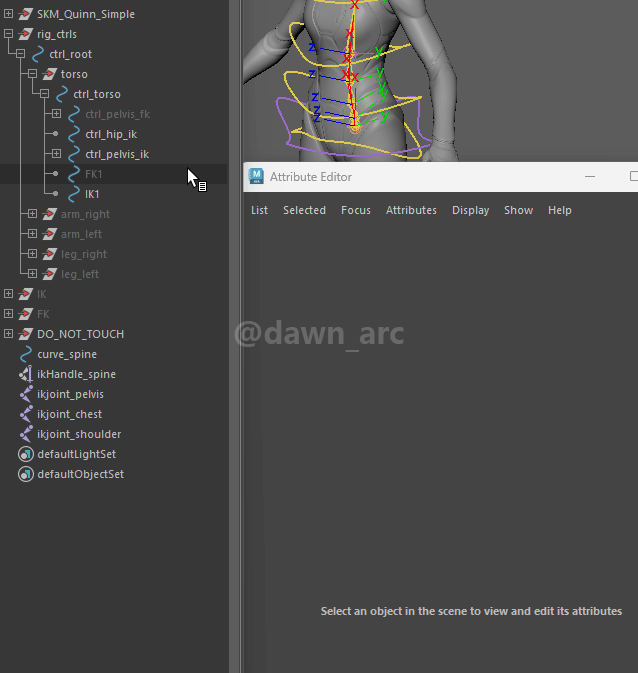Click the ctrl_root curve icon
The image size is (638, 673).
(38, 54)
